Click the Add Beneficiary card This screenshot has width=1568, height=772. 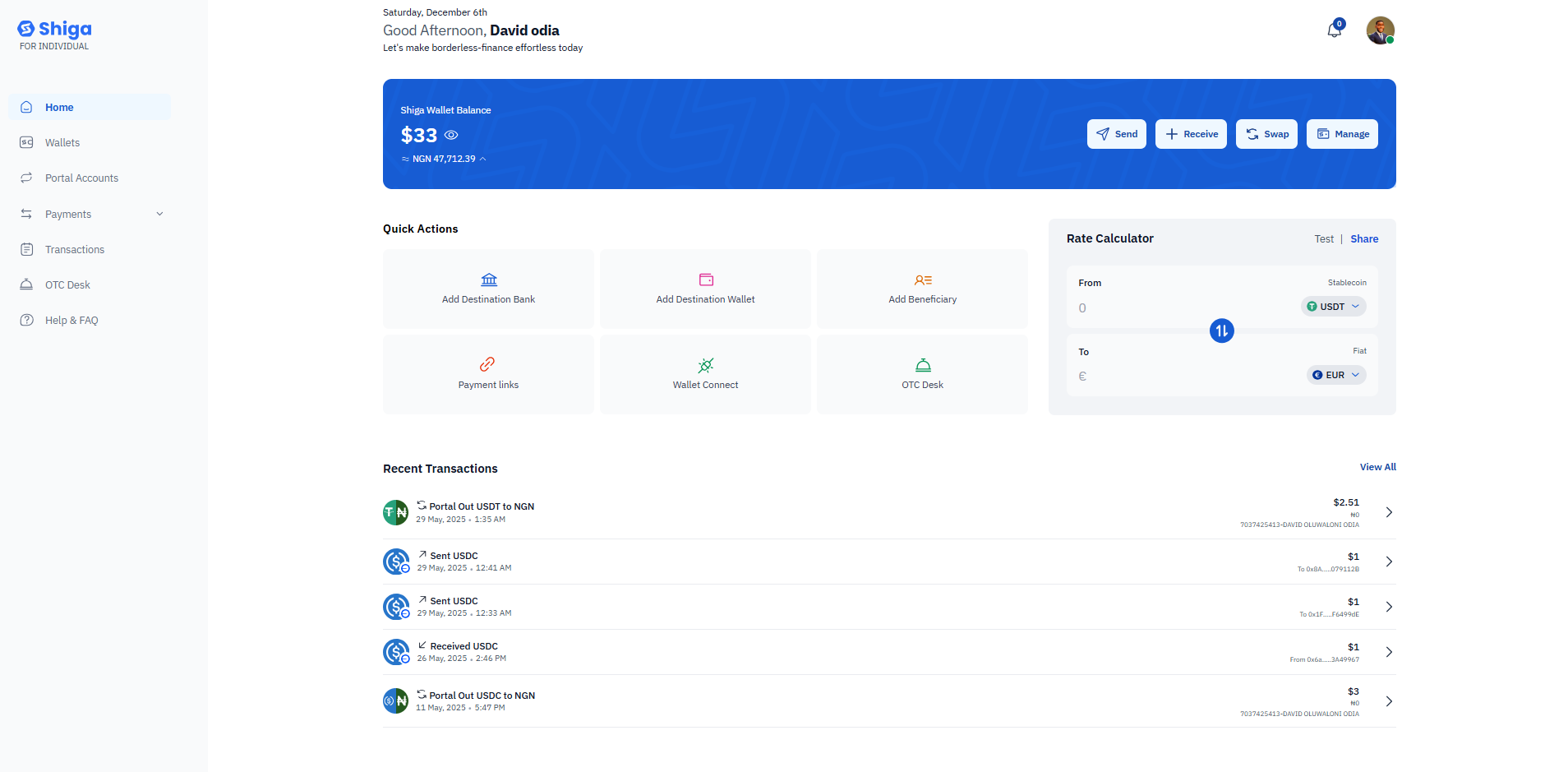click(x=922, y=289)
